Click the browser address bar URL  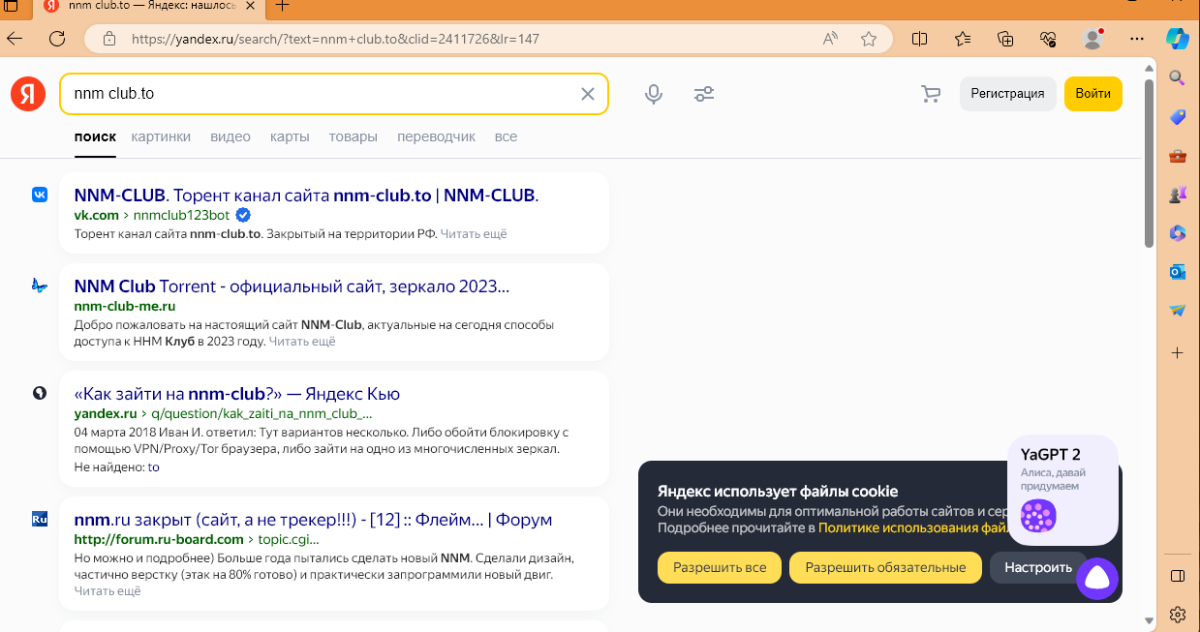click(335, 39)
